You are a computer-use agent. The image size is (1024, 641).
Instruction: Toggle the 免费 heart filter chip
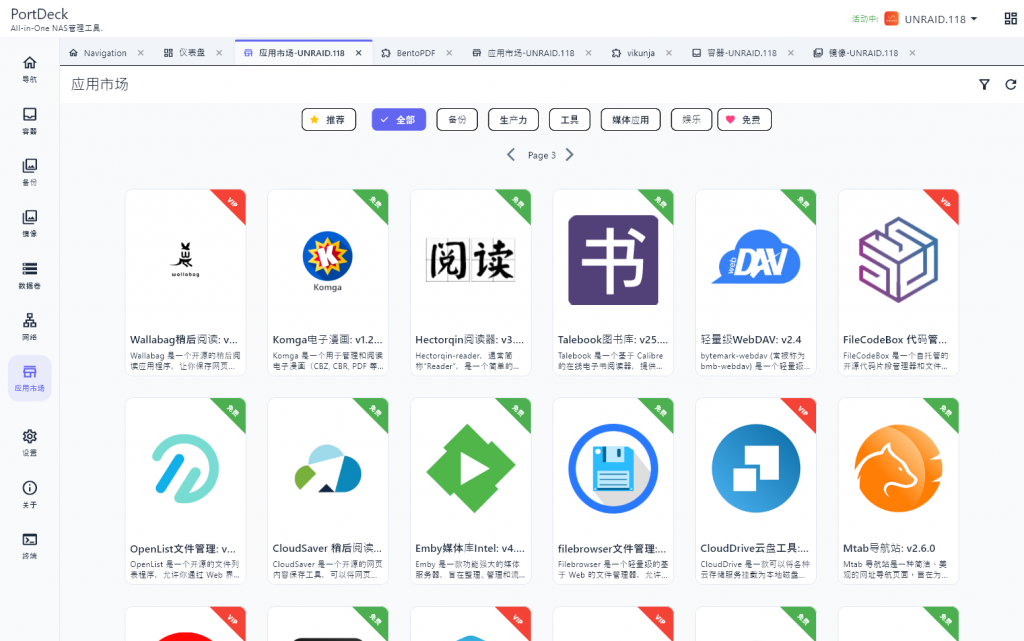tap(743, 120)
